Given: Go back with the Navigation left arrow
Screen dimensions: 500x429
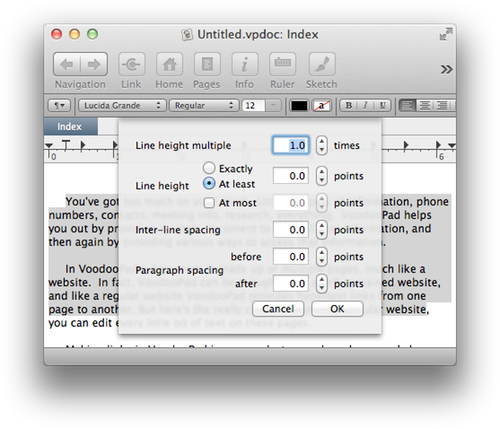Looking at the screenshot, I should click(x=67, y=64).
